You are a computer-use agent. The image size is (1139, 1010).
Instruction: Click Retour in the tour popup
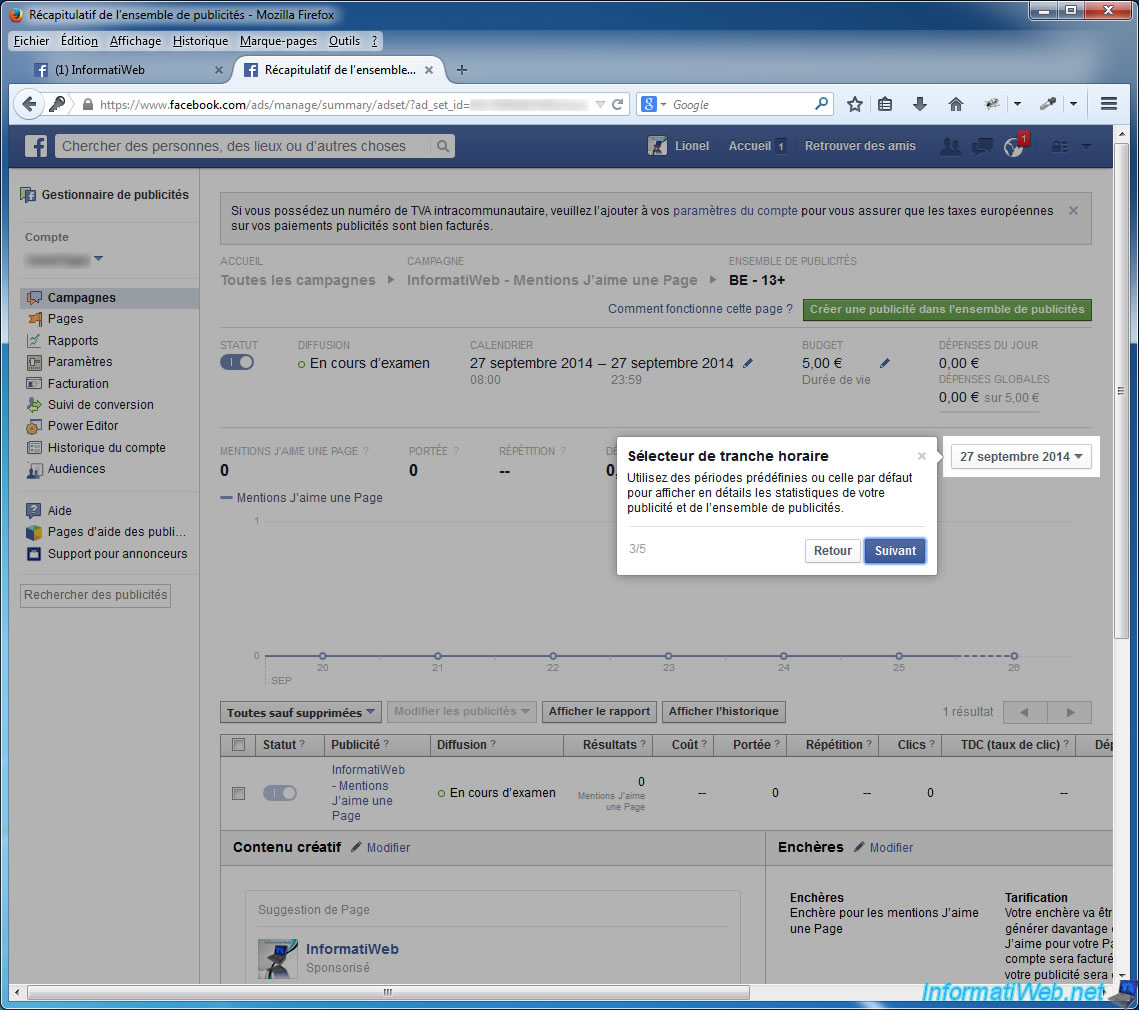[832, 551]
